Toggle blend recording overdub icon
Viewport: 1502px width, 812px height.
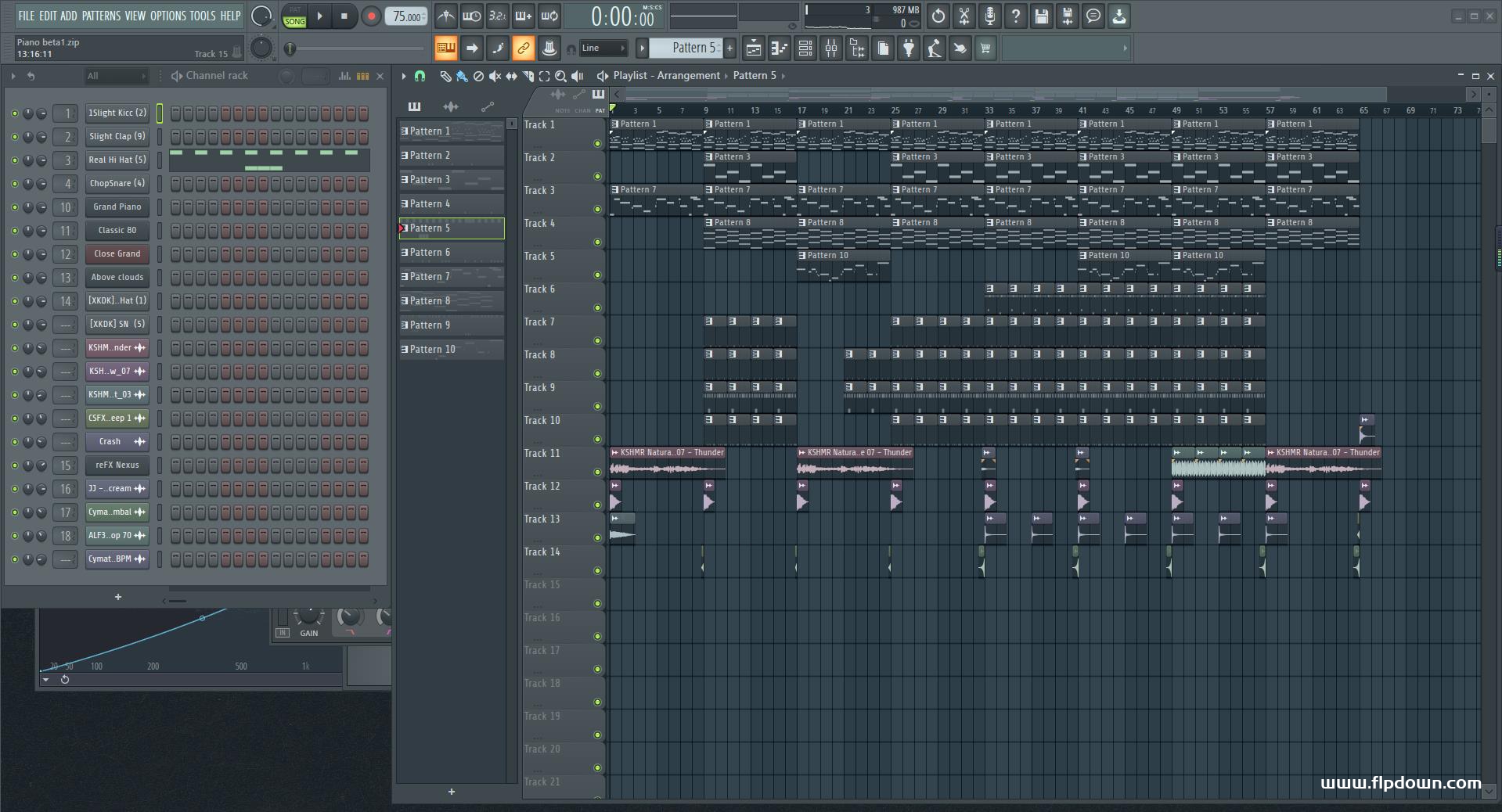(x=524, y=16)
